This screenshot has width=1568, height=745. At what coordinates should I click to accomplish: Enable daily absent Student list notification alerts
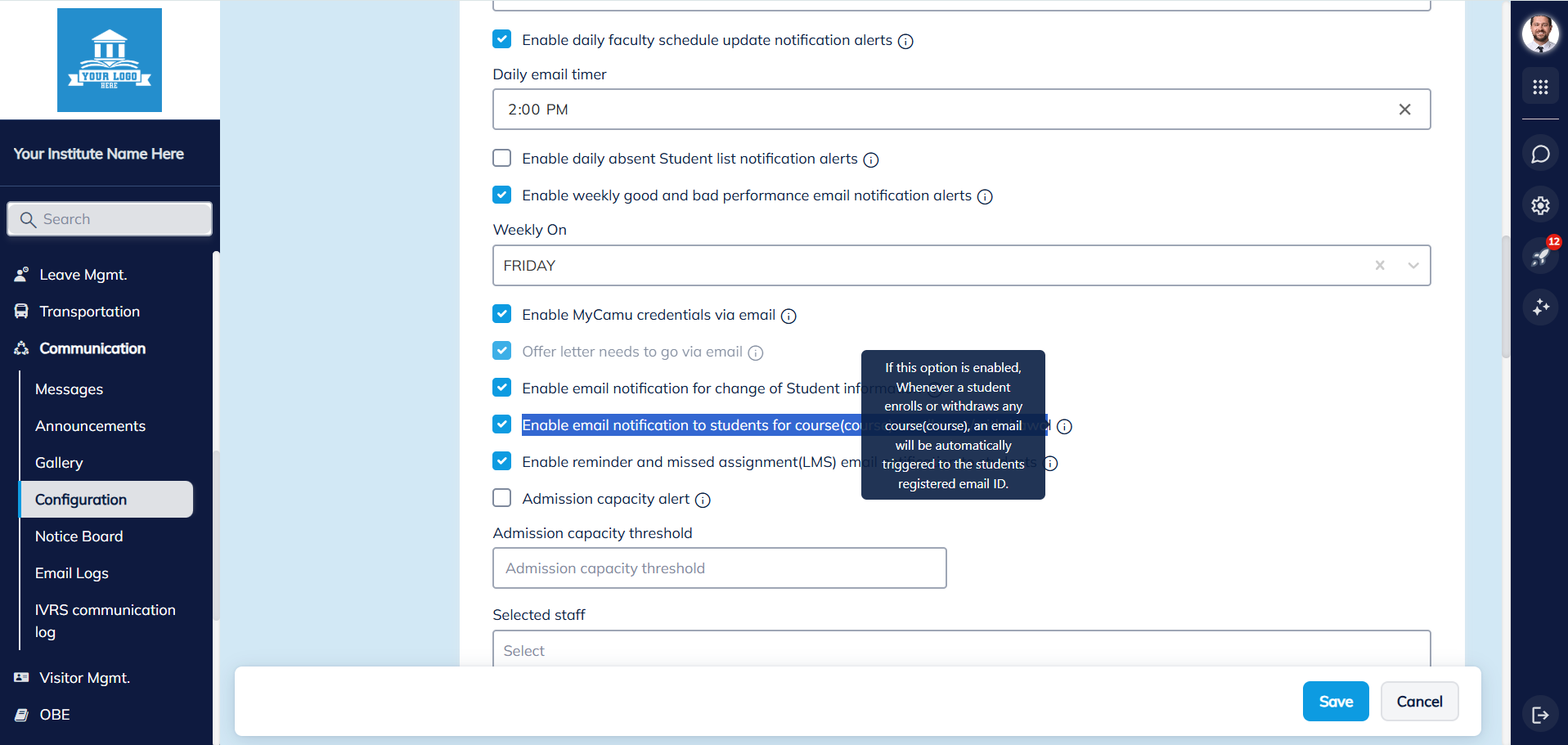(501, 158)
